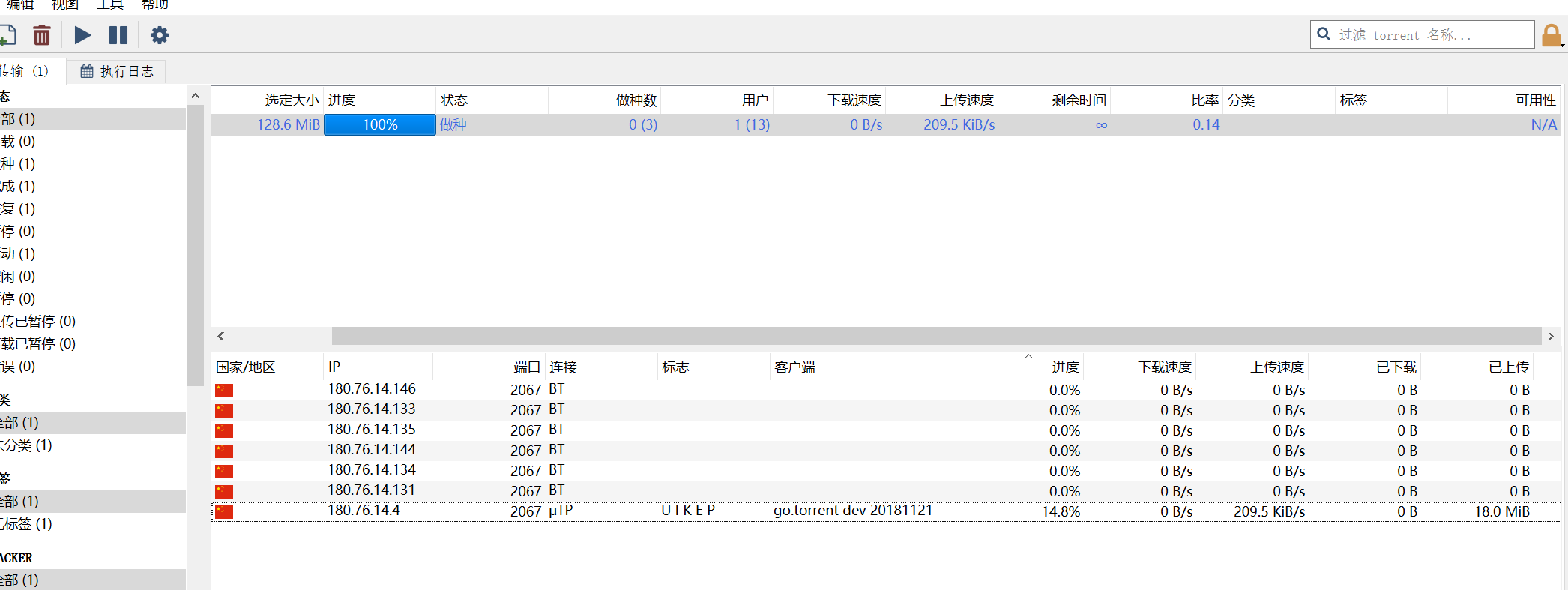Open settings with the gear icon
Image resolution: width=1568 pixels, height=590 pixels.
[160, 35]
